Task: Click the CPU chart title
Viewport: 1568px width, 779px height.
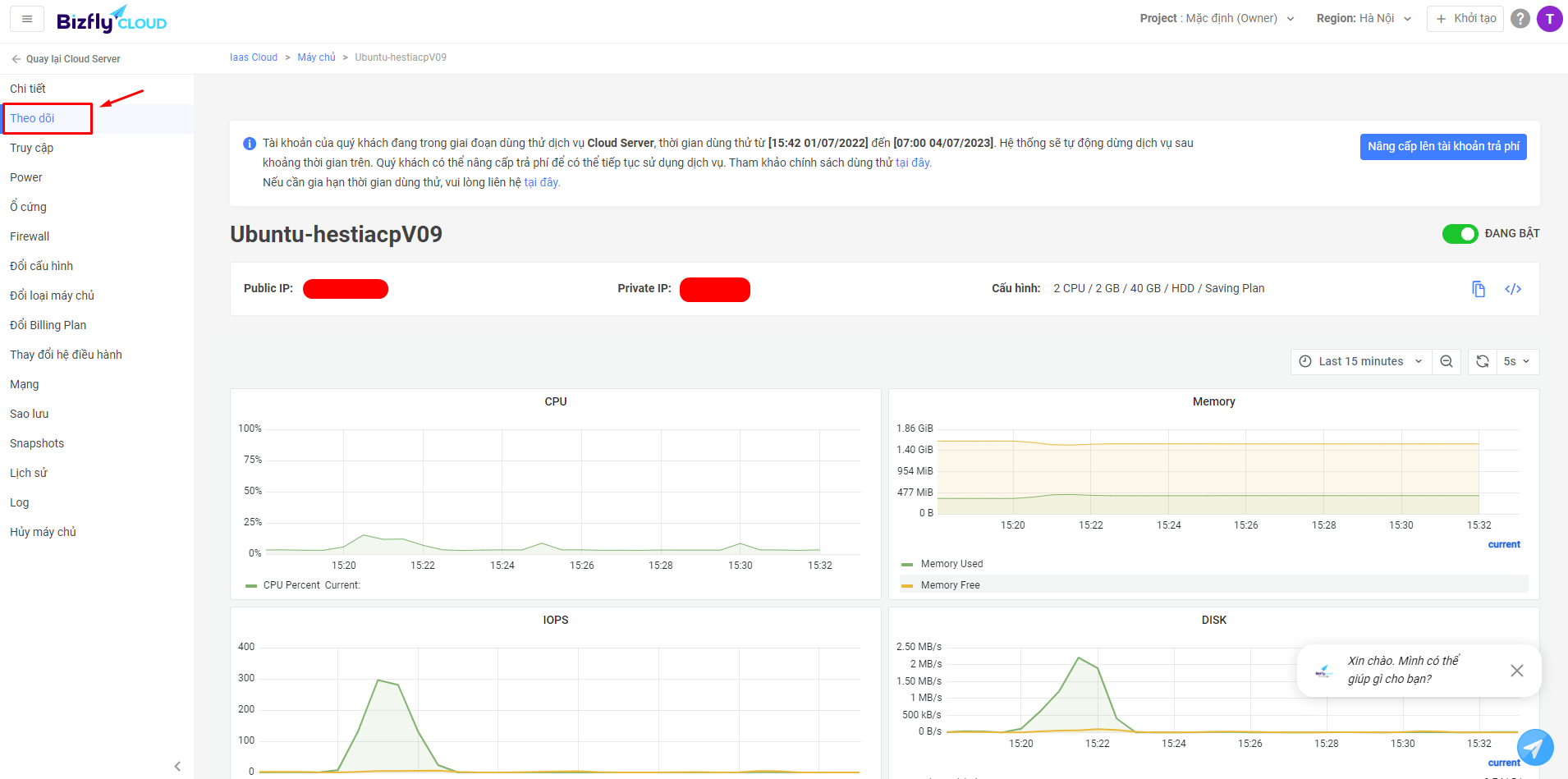Action: point(556,401)
